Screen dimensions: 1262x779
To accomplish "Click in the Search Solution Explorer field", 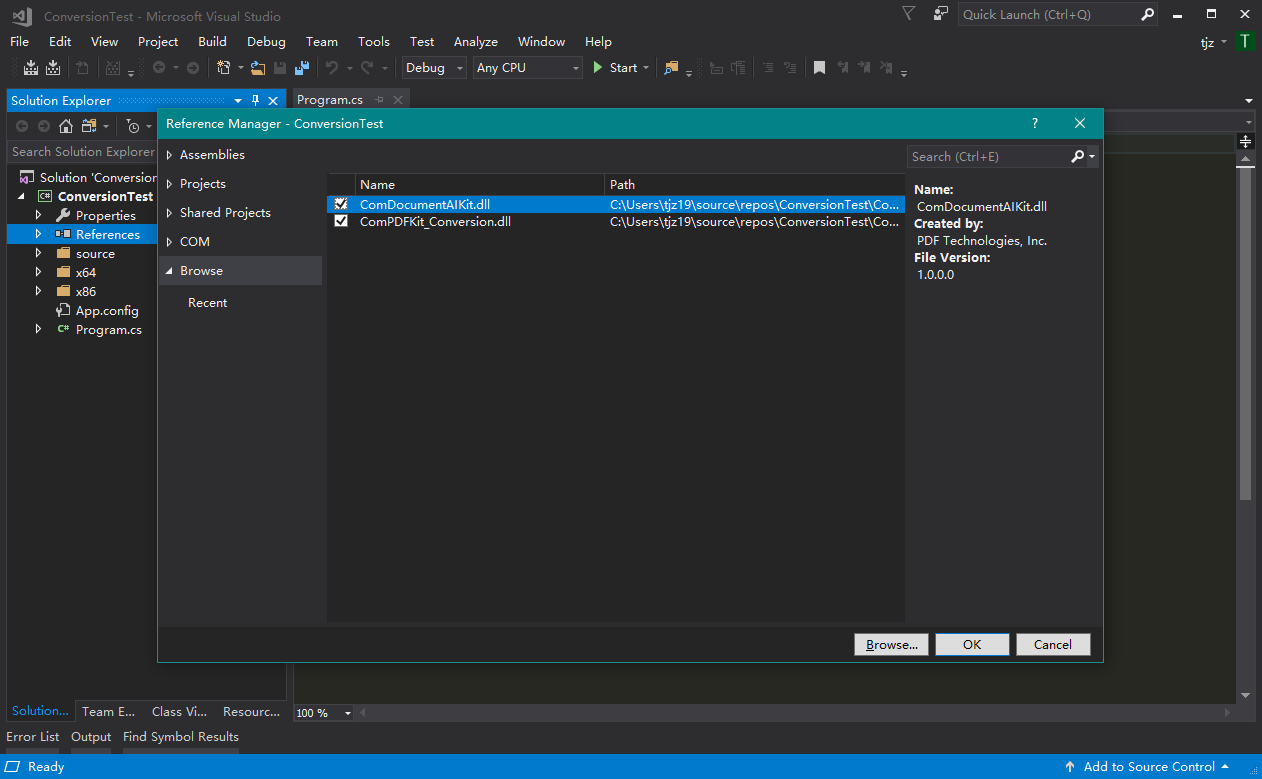I will [82, 152].
